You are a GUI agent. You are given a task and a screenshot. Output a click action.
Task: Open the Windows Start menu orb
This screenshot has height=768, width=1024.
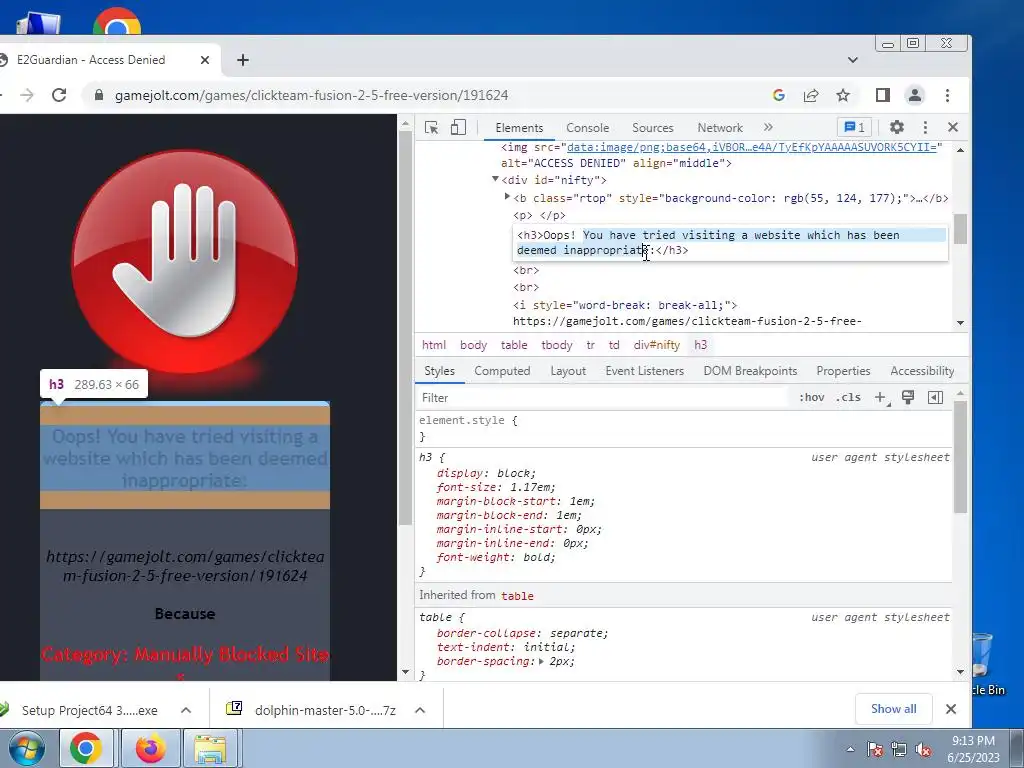coord(27,749)
